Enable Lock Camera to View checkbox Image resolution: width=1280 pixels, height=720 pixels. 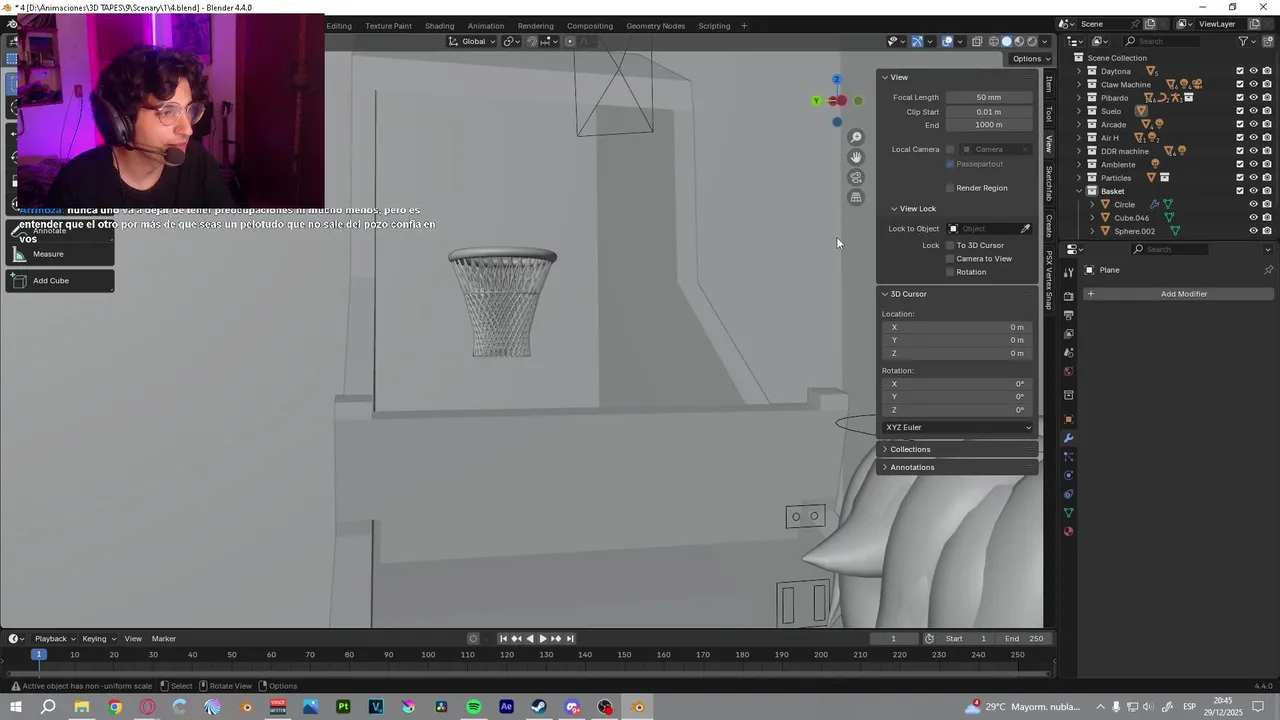[950, 259]
